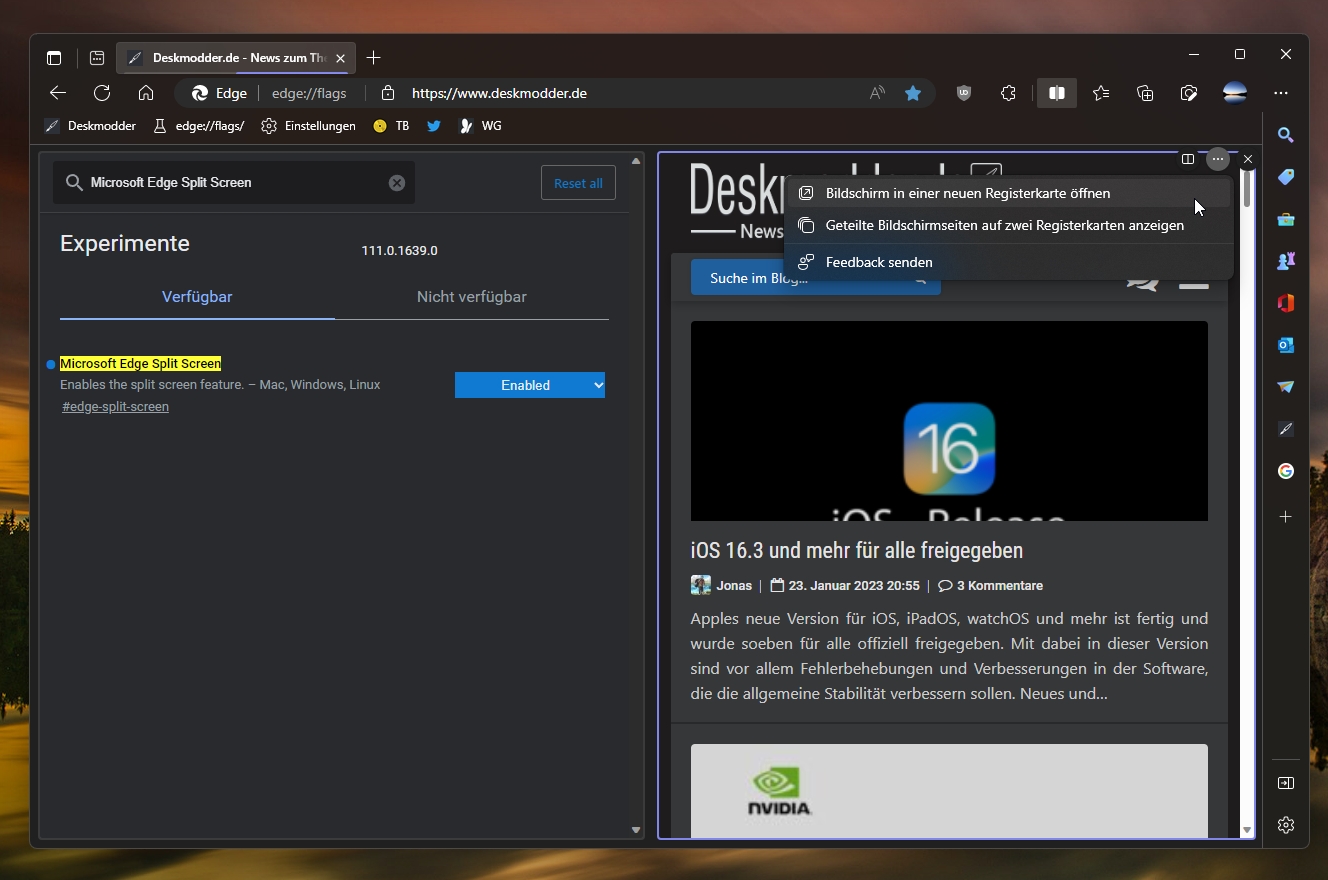Viewport: 1328px width, 880px height.
Task: Open sidebar Outlook icon
Action: (x=1286, y=345)
